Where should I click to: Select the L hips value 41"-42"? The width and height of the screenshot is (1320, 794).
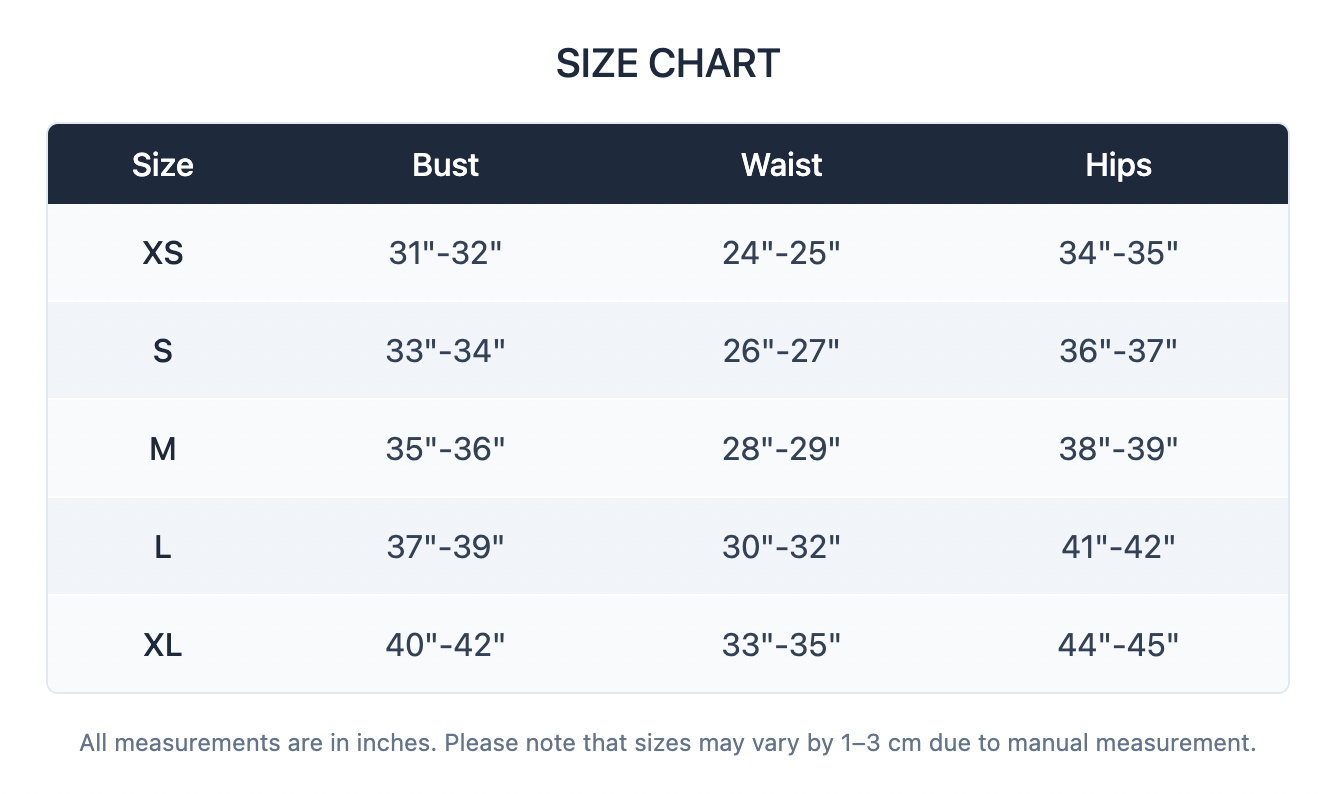[1118, 547]
